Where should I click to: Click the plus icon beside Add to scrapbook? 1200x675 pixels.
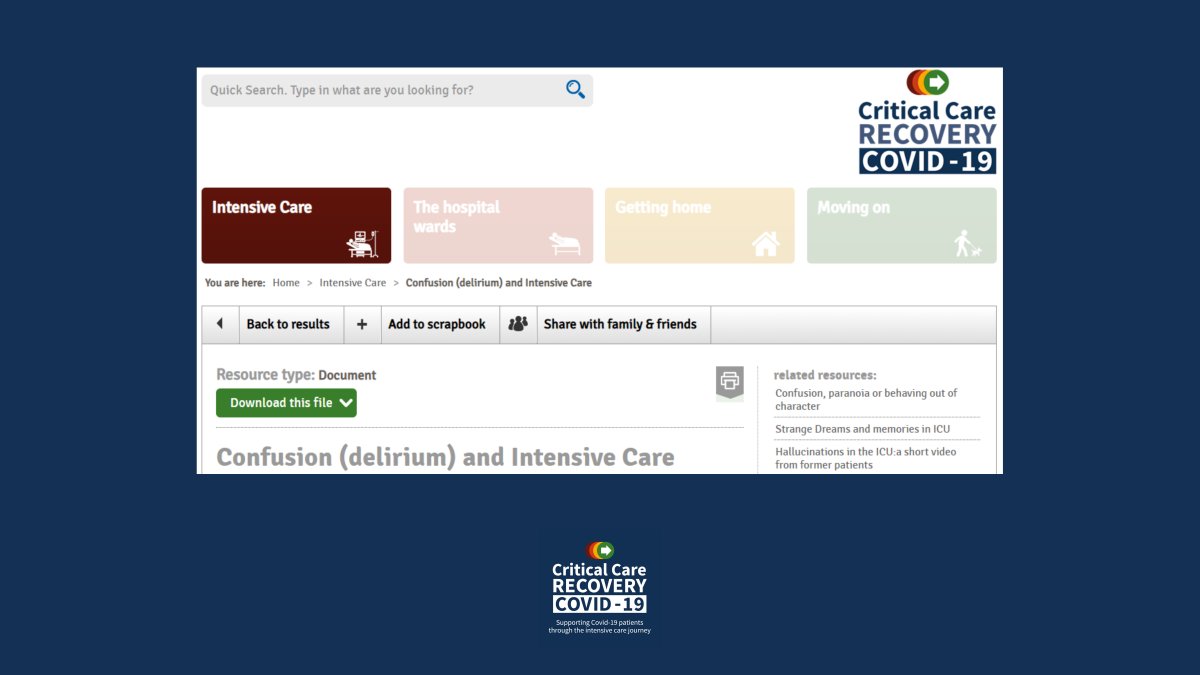pyautogui.click(x=362, y=324)
